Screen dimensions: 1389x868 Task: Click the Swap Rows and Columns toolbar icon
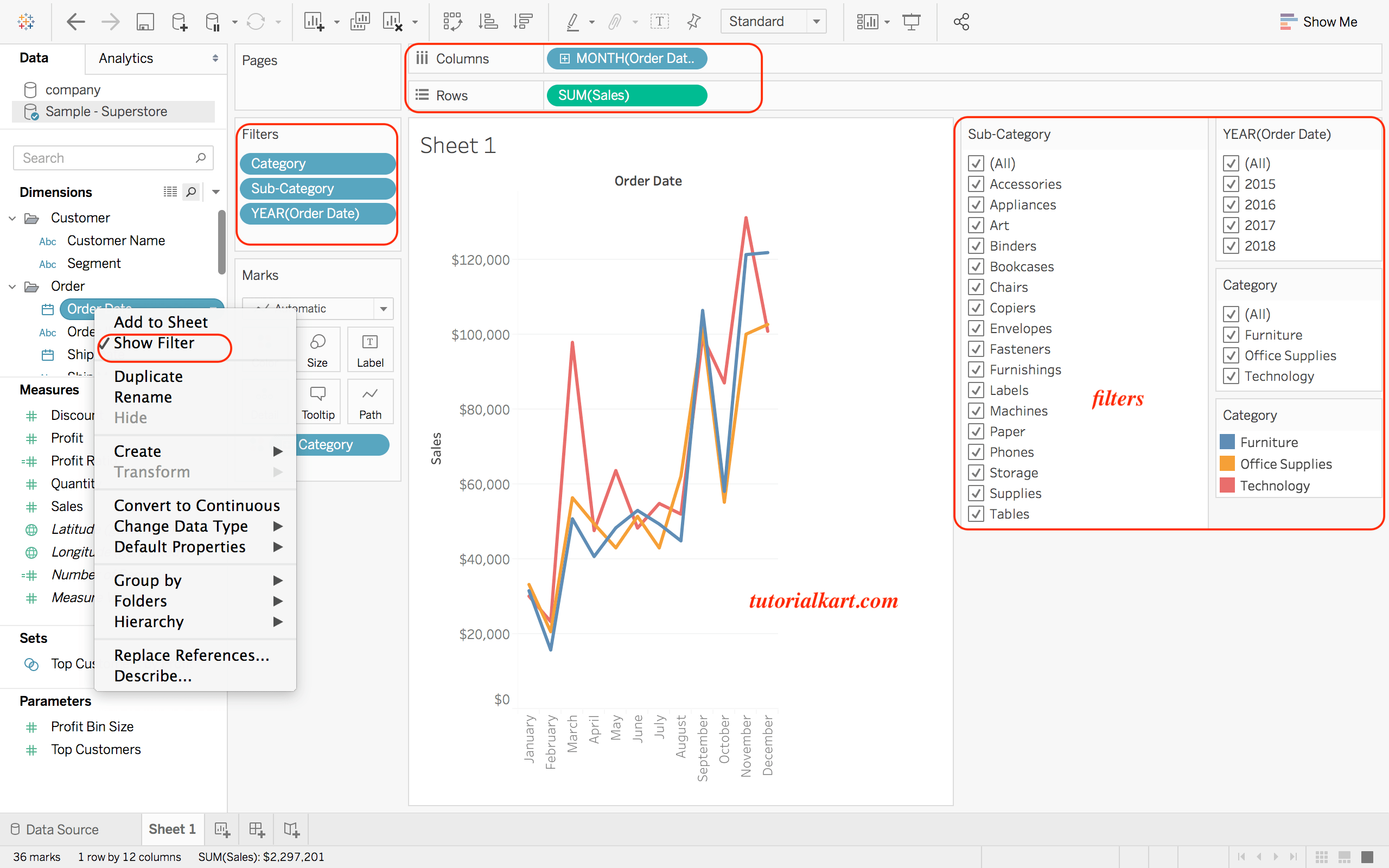point(453,21)
